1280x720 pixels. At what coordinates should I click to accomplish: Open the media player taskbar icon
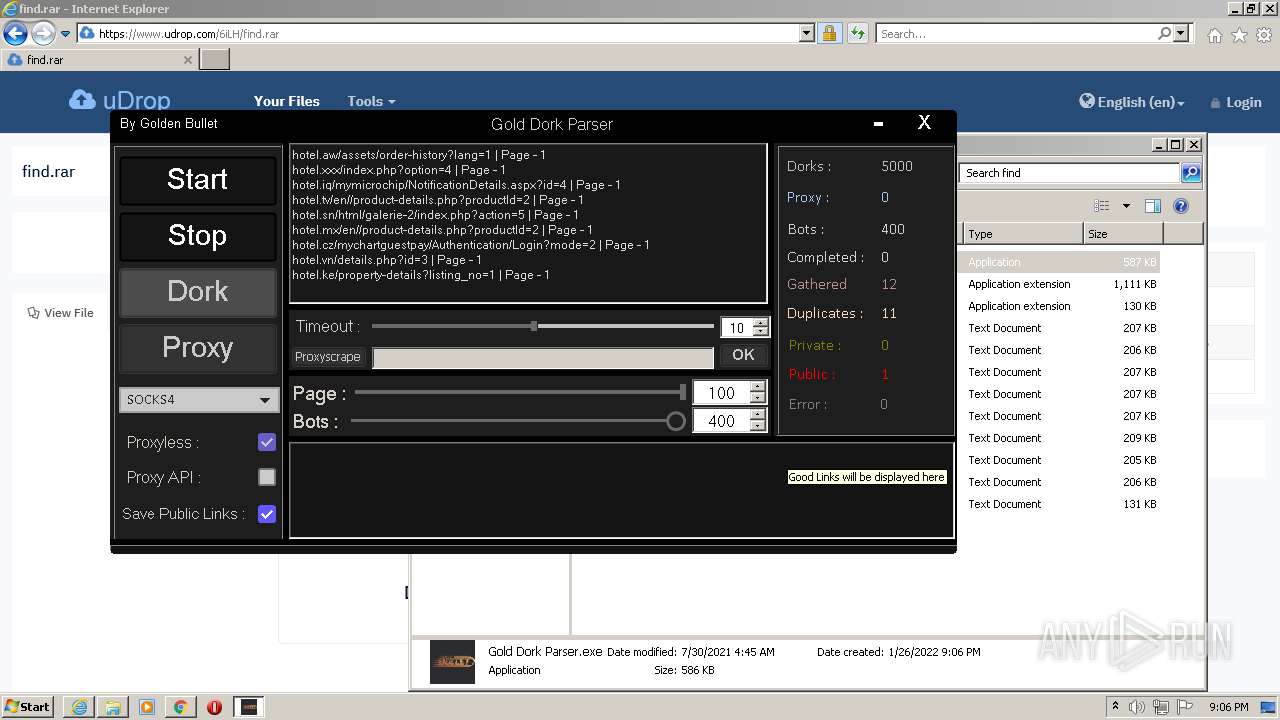pos(146,707)
